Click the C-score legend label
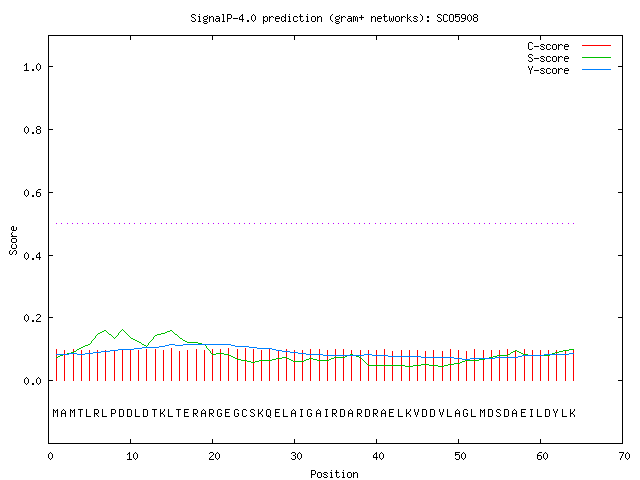Screen dimensions: 640x480 click(x=548, y=46)
